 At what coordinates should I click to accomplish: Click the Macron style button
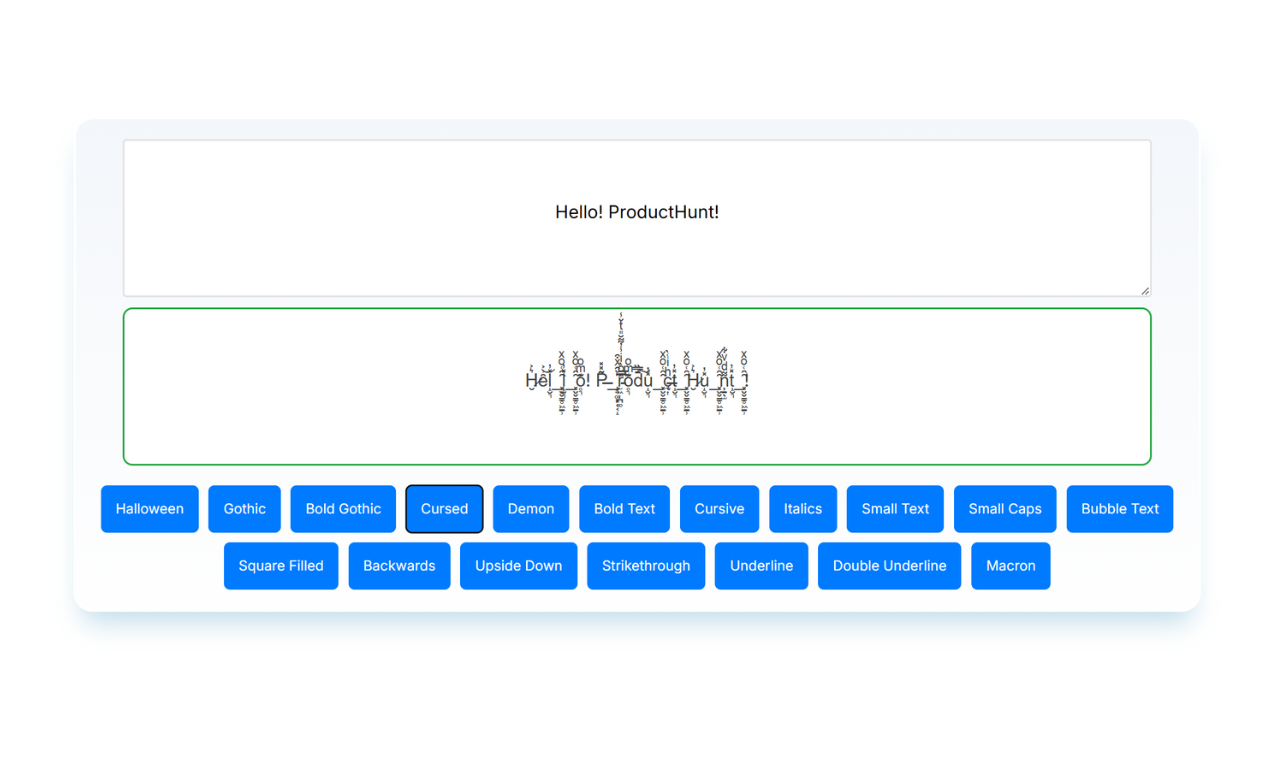coord(1011,566)
